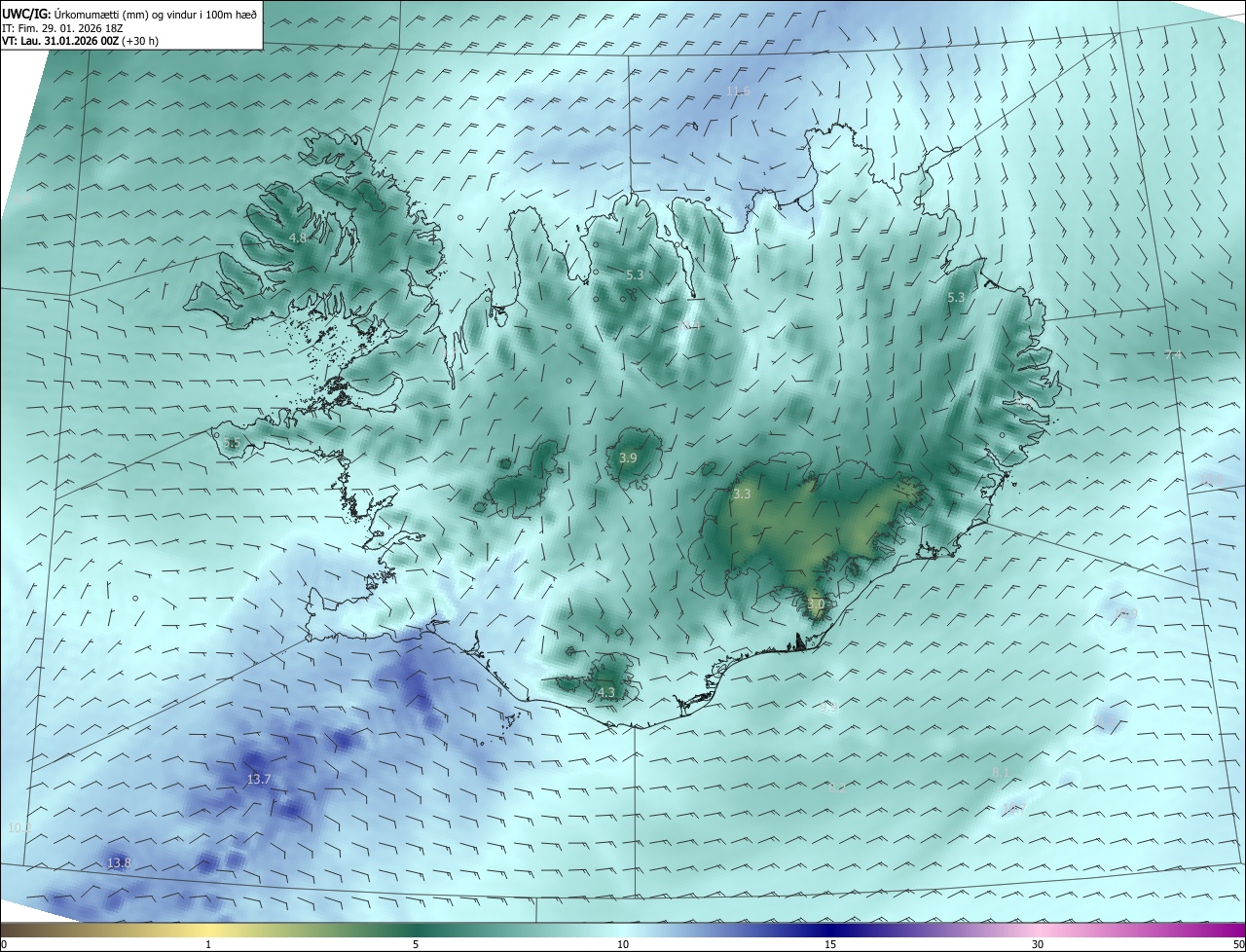Click the 3.0 value near the southeast coast

click(x=816, y=604)
